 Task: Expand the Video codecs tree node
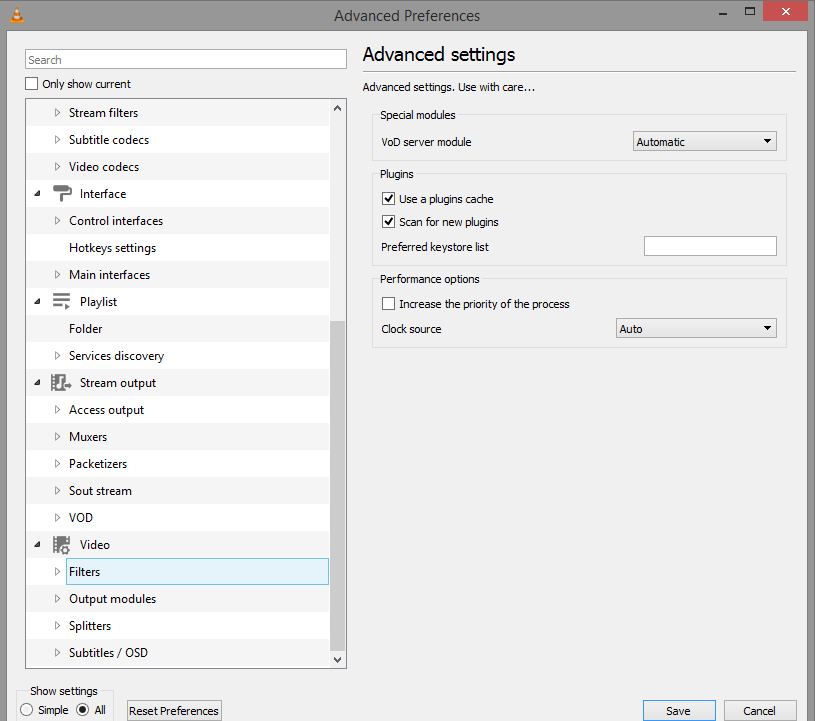(x=57, y=167)
